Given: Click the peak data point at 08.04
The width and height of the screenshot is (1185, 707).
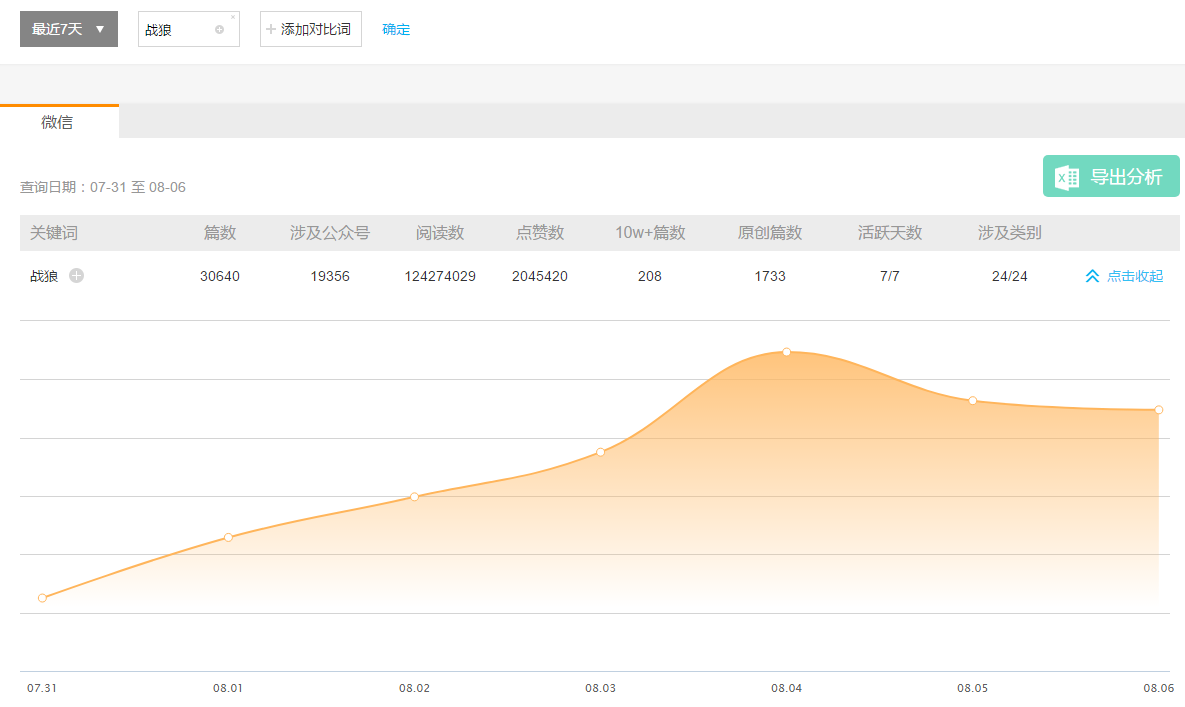Looking at the screenshot, I should coord(787,352).
